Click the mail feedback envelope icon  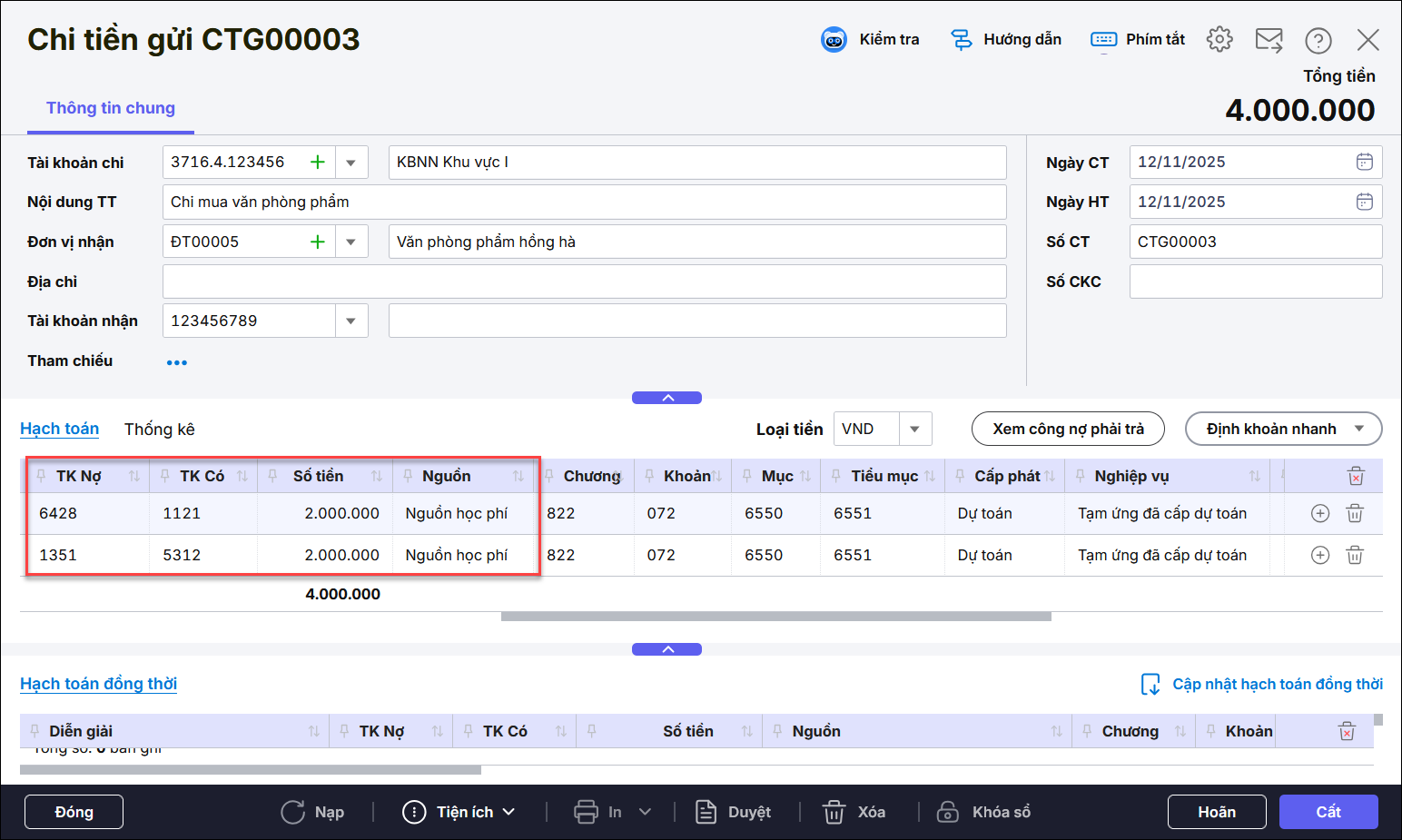click(1269, 40)
